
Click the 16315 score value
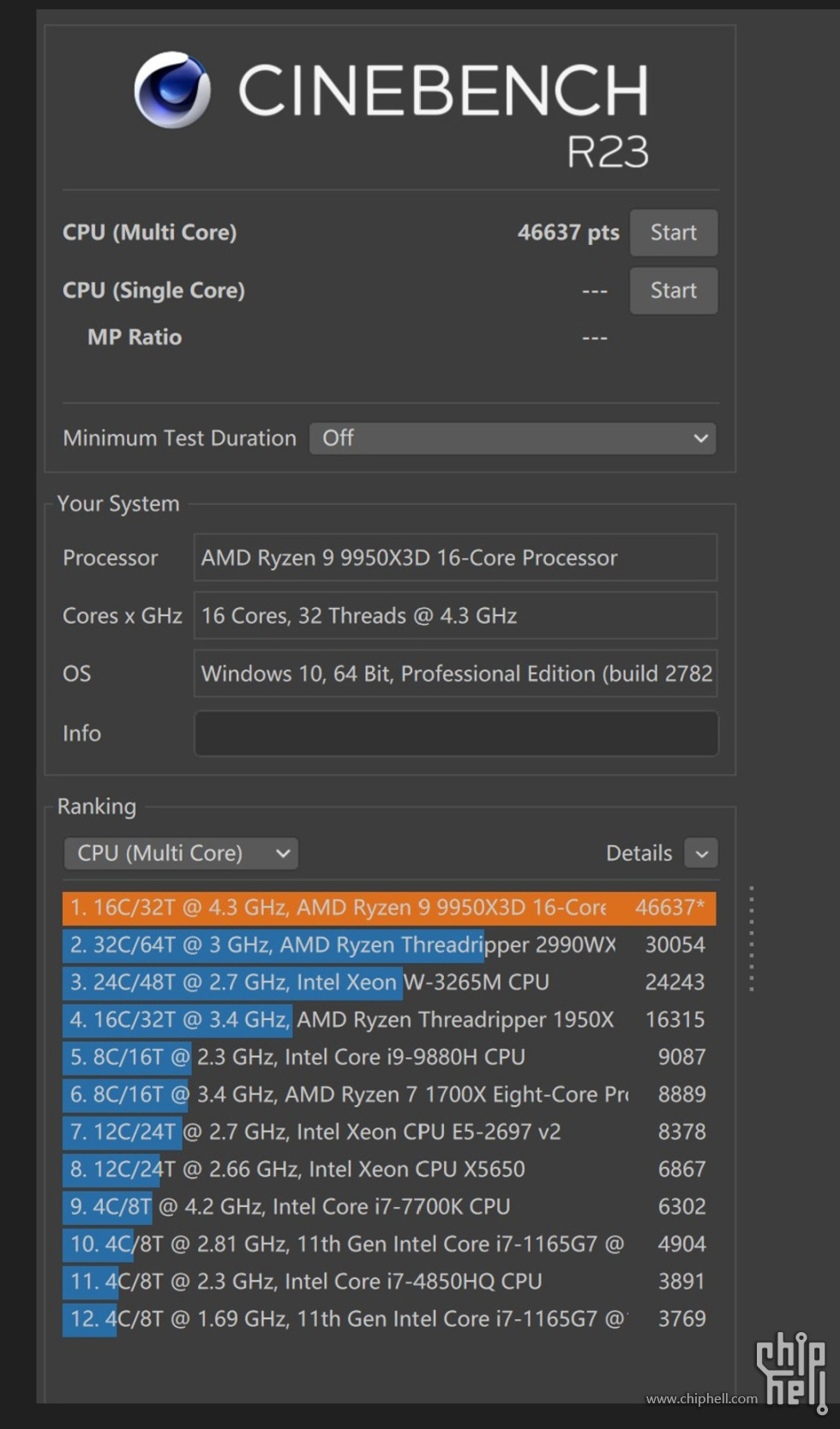point(675,1019)
